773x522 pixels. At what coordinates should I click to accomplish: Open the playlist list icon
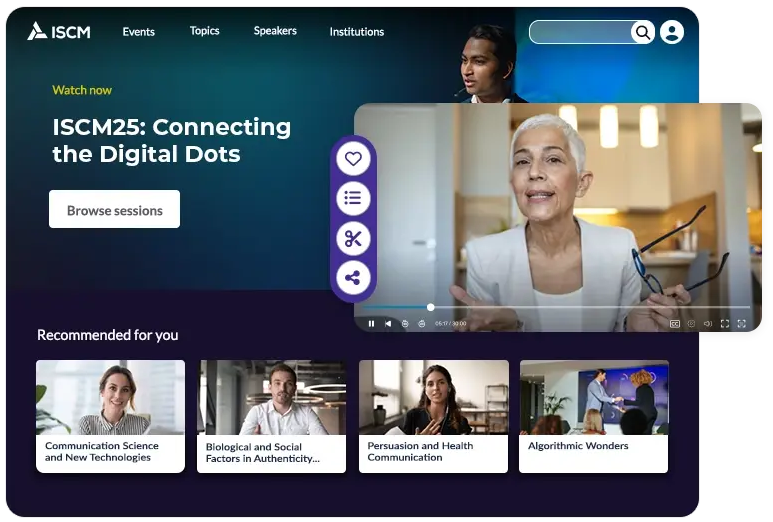(x=353, y=198)
